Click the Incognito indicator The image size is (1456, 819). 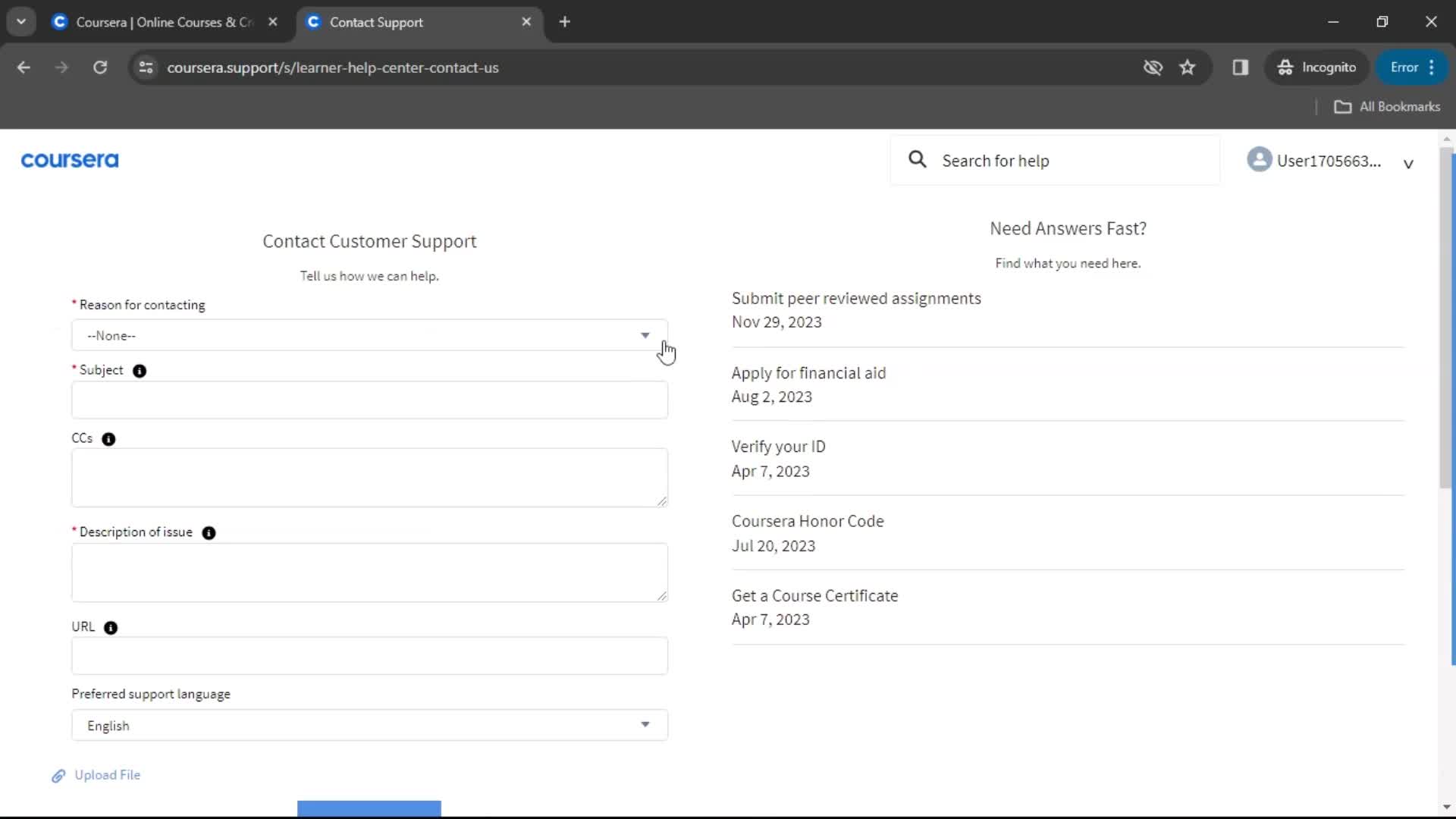coord(1316,67)
